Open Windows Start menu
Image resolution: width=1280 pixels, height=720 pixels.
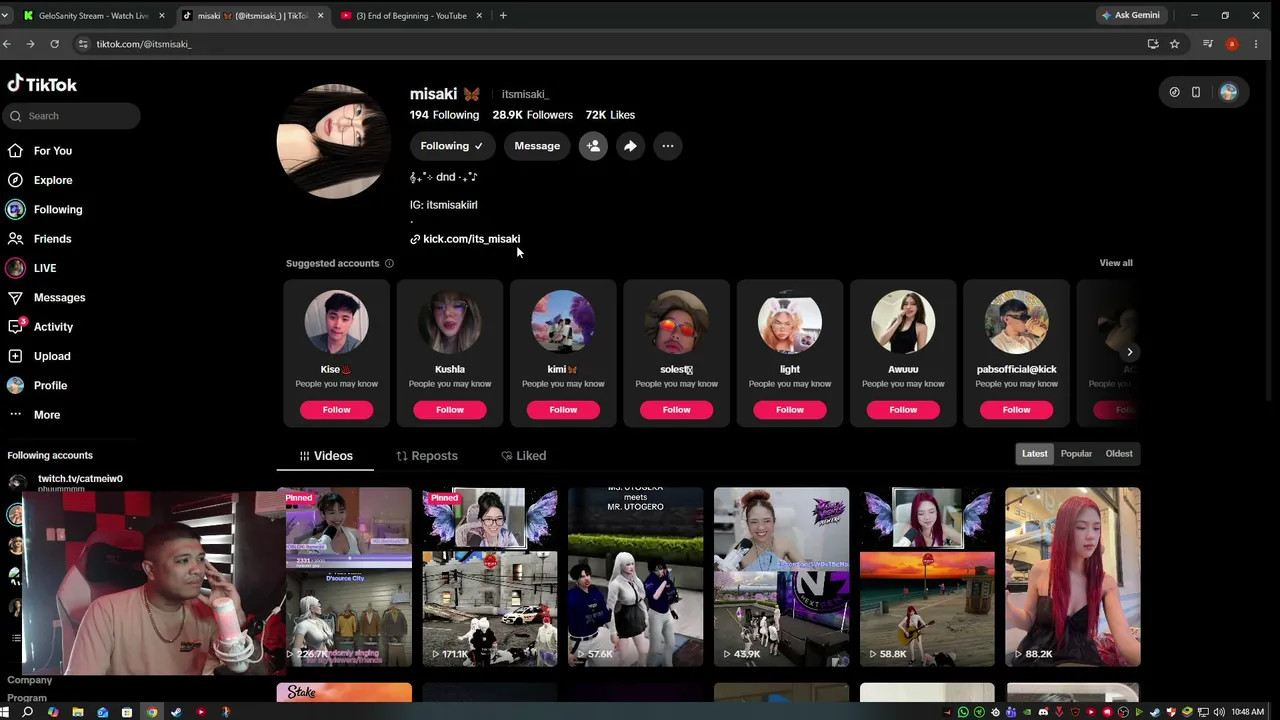click(6, 712)
